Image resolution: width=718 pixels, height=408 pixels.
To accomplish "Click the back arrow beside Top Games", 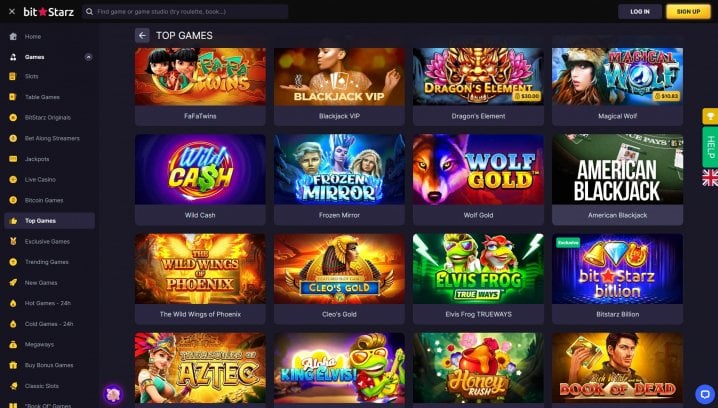I will (x=142, y=35).
